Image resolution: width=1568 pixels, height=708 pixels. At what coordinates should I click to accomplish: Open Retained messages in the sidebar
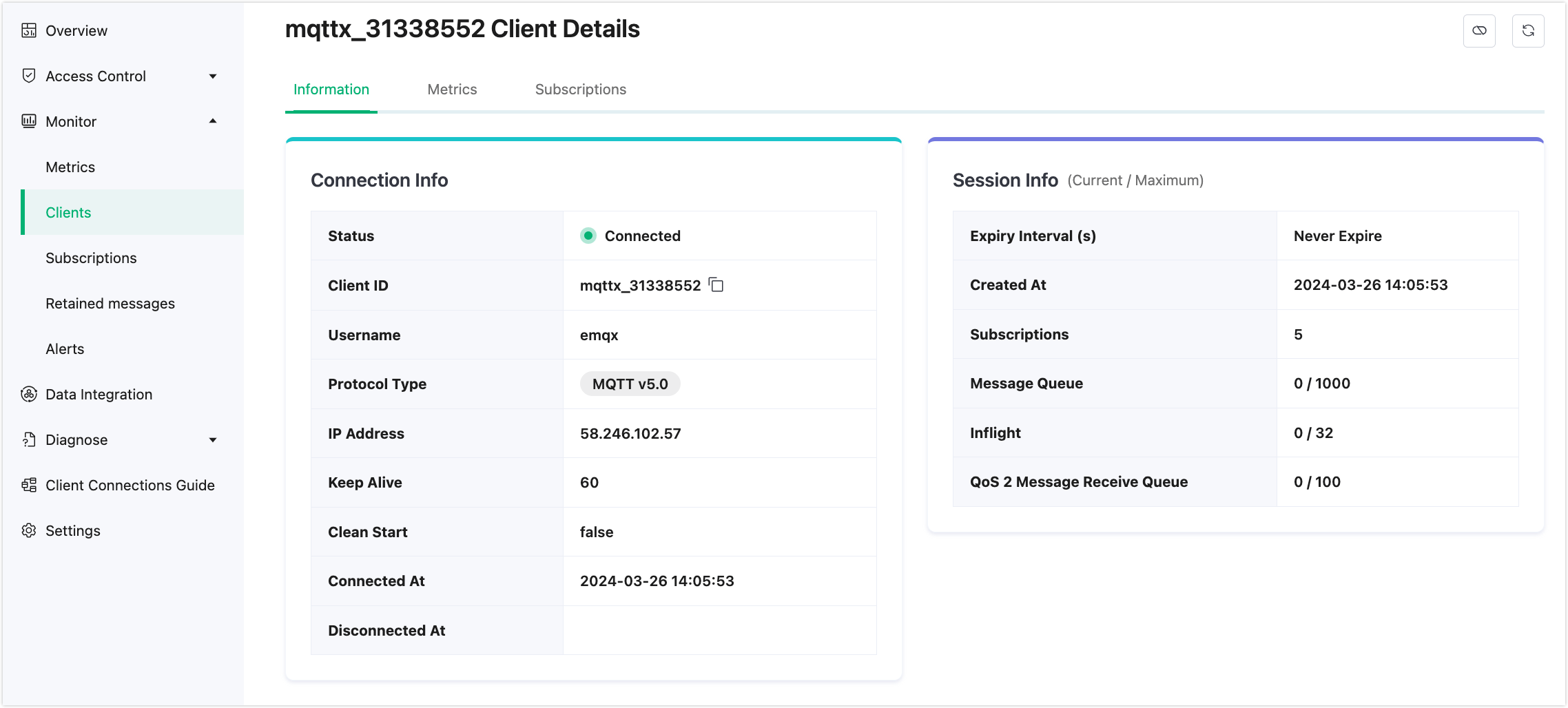pos(110,304)
